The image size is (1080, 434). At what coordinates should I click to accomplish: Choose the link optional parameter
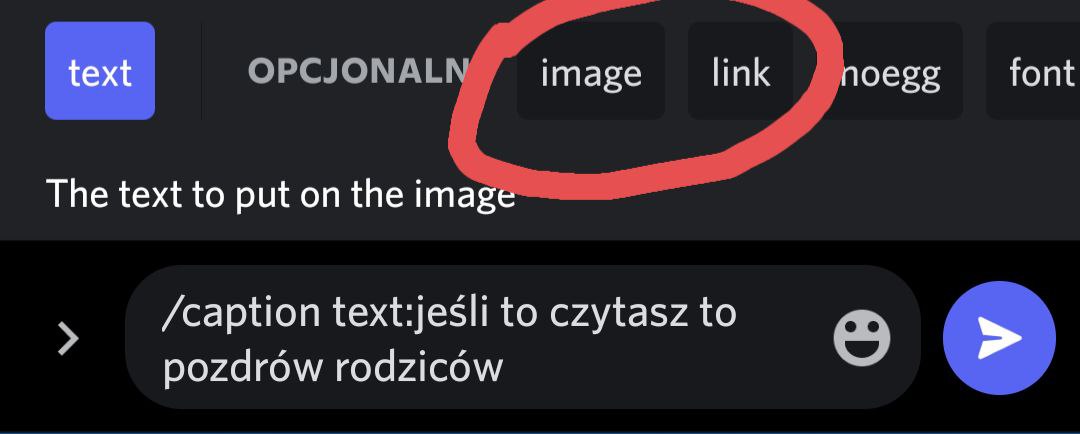[x=740, y=71]
